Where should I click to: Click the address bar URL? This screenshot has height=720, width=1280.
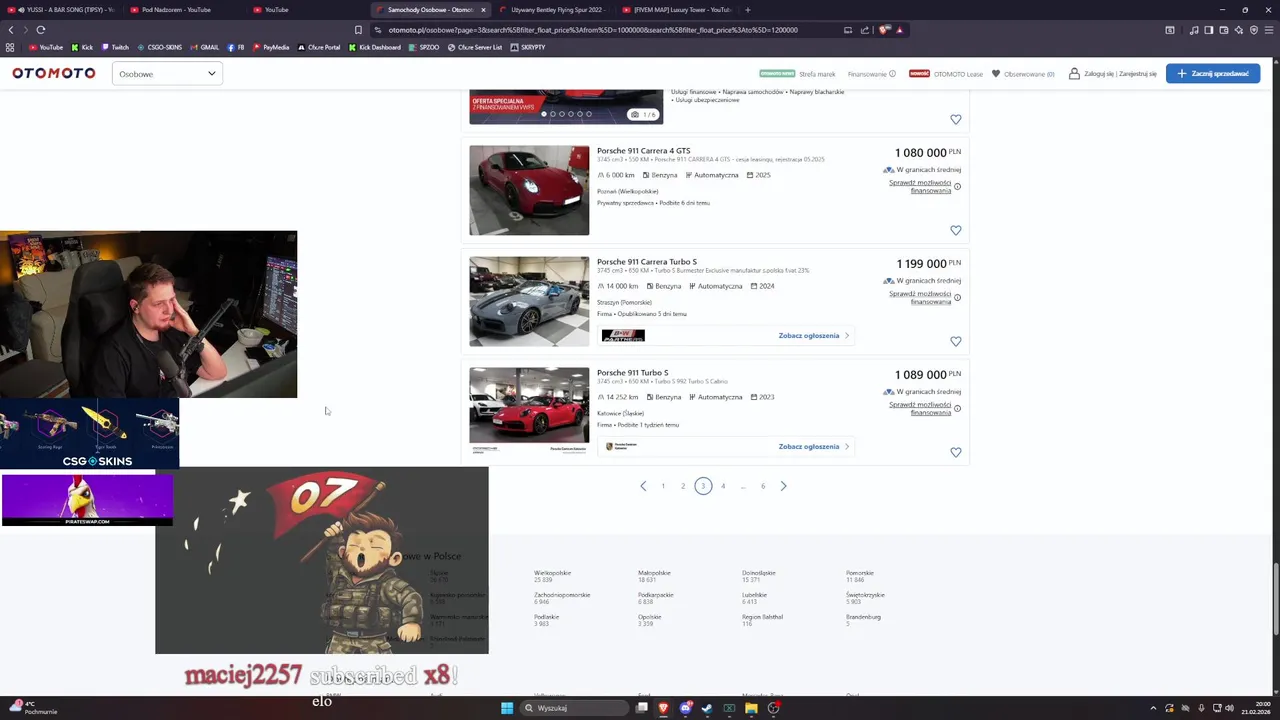[x=593, y=30]
